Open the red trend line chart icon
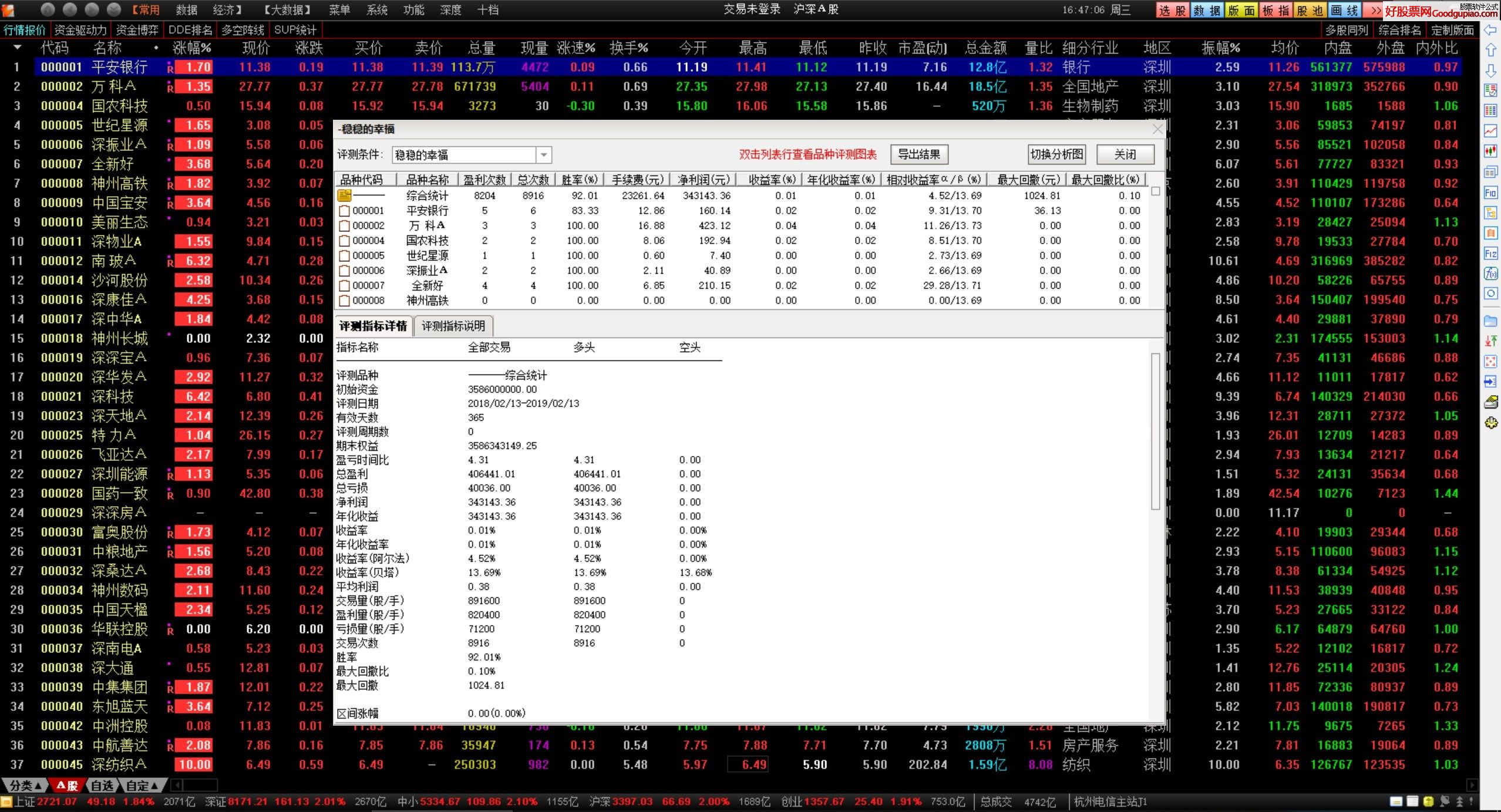This screenshot has width=1501, height=812. 1490,131
